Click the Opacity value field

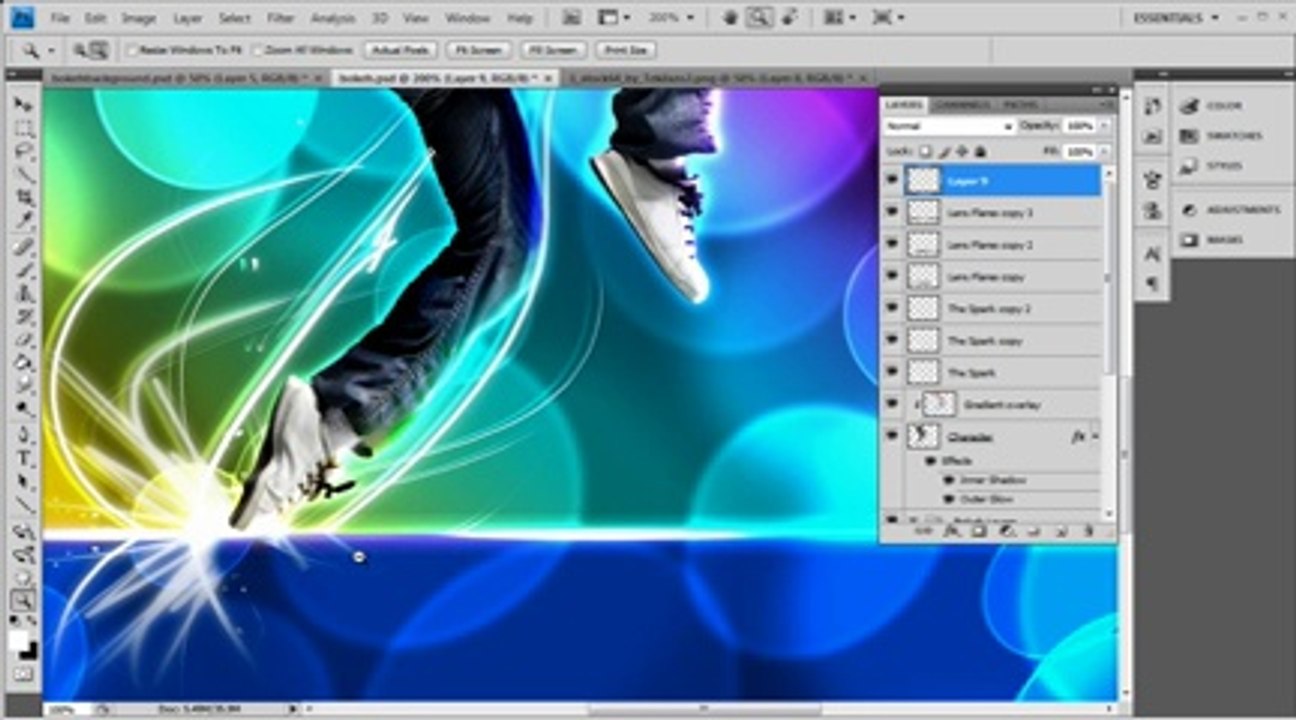tap(1079, 127)
